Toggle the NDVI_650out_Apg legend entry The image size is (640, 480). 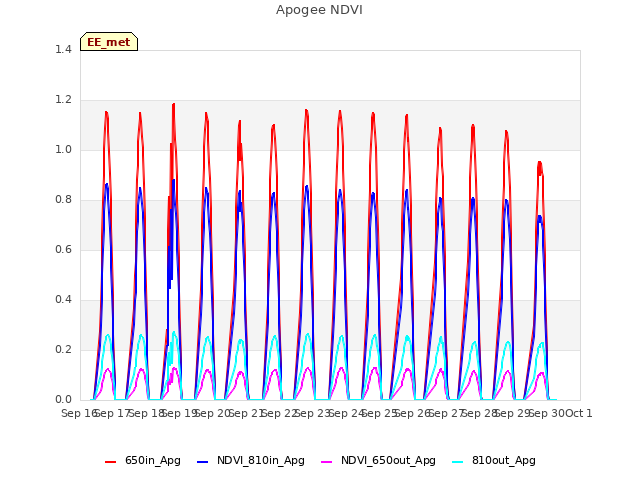(x=378, y=460)
